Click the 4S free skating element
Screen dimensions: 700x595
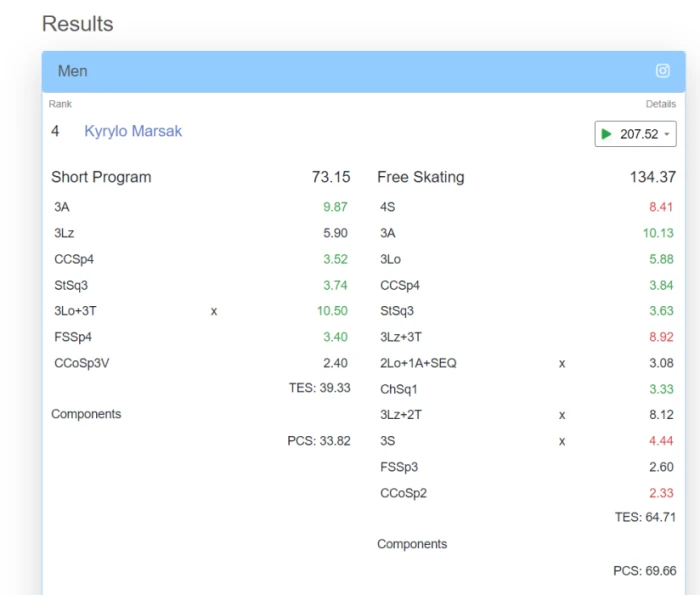click(x=388, y=207)
